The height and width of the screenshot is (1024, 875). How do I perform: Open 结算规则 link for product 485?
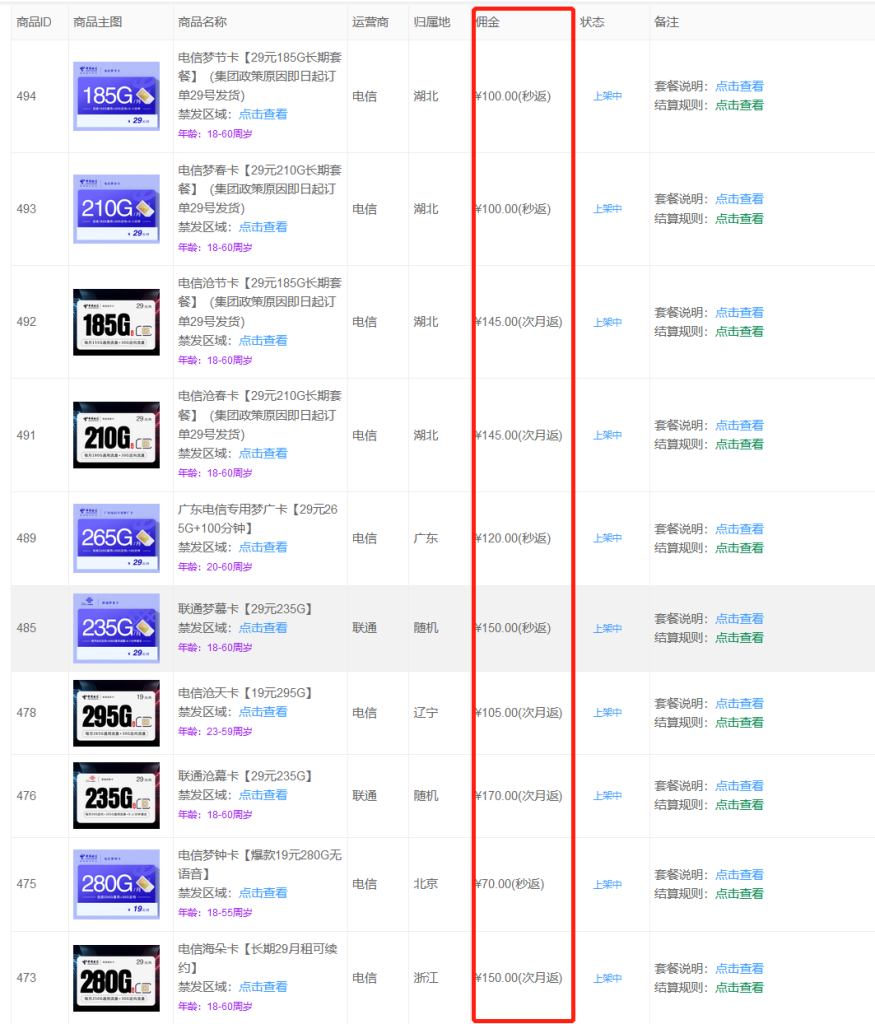tap(739, 638)
